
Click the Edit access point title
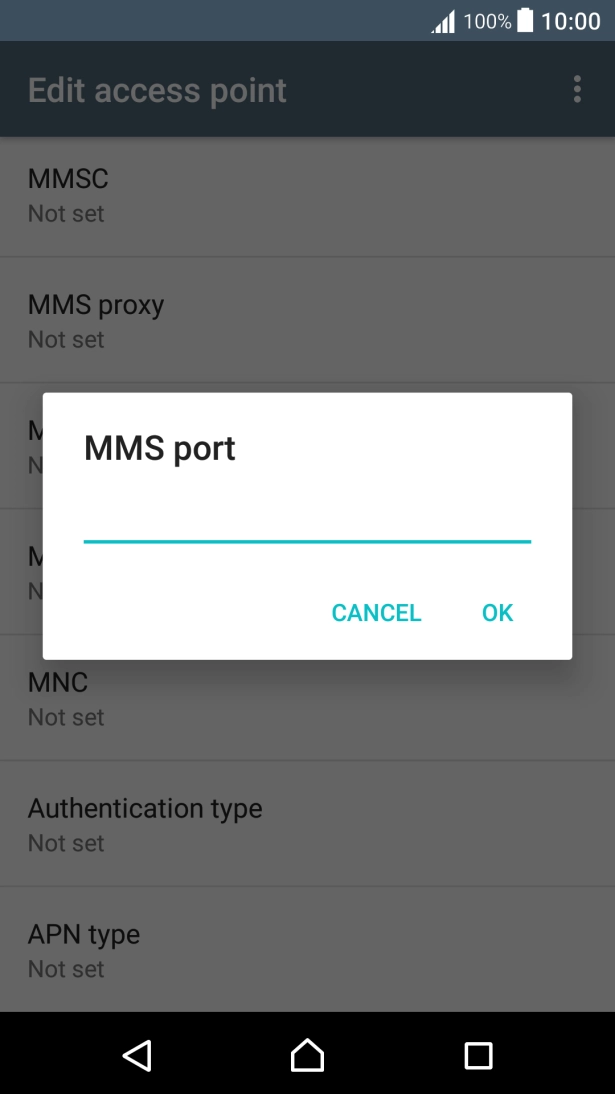point(157,91)
